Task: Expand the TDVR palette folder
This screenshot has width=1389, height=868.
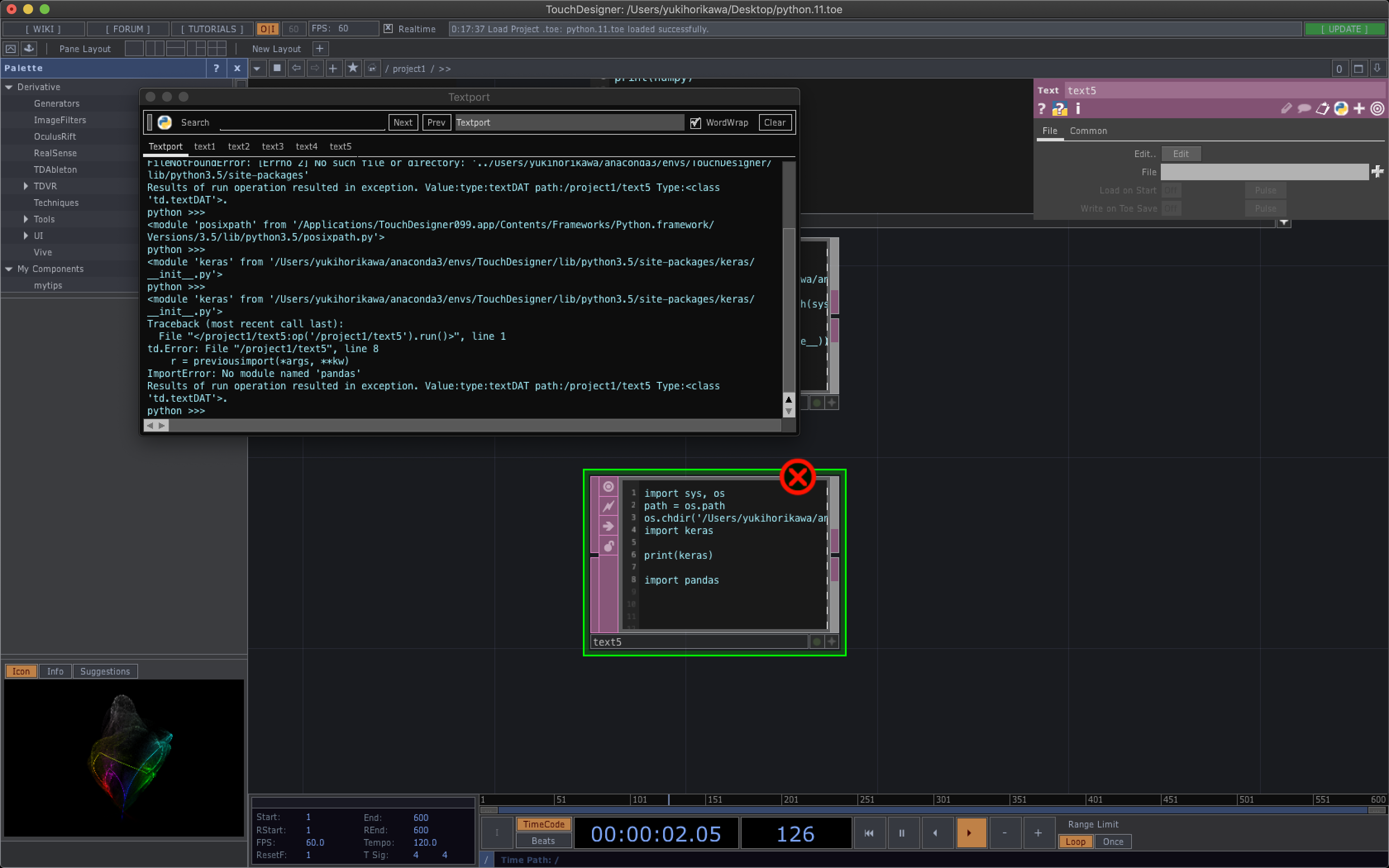Action: tap(26, 186)
